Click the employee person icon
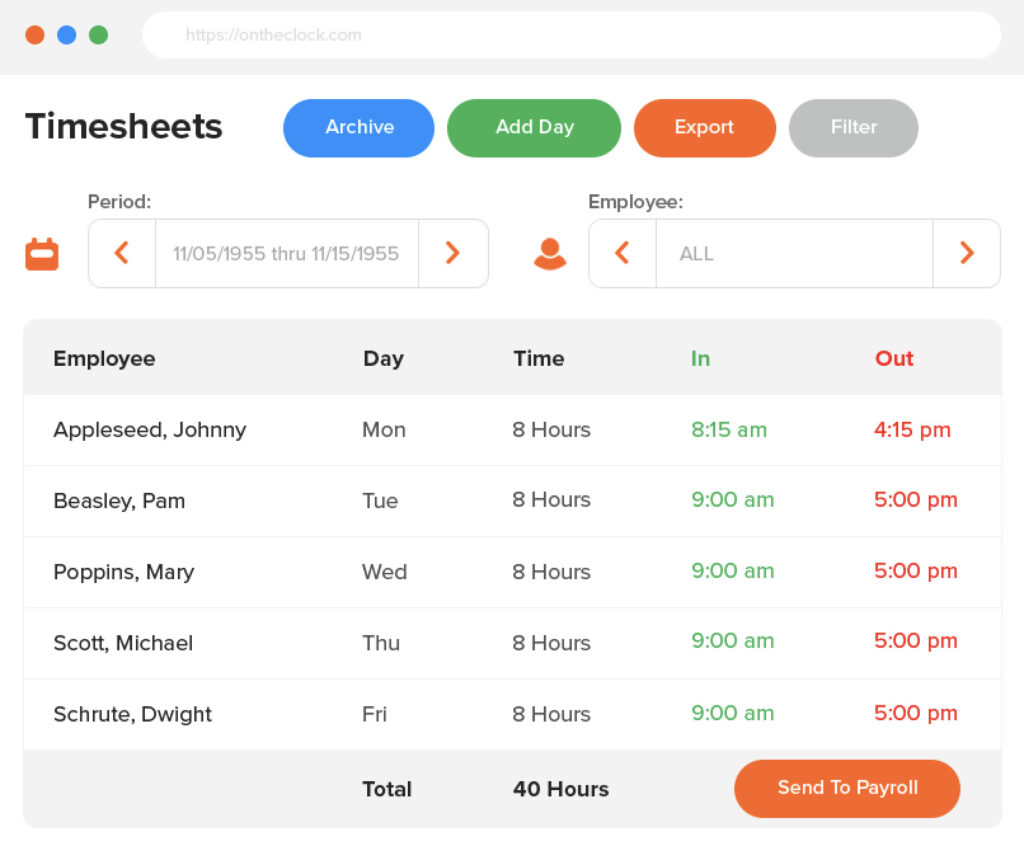This screenshot has width=1024, height=846. click(x=549, y=253)
